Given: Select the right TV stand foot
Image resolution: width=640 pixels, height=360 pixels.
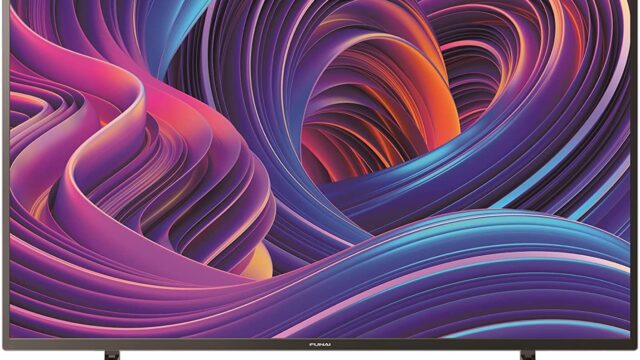Looking at the screenshot, I should click(x=527, y=355).
